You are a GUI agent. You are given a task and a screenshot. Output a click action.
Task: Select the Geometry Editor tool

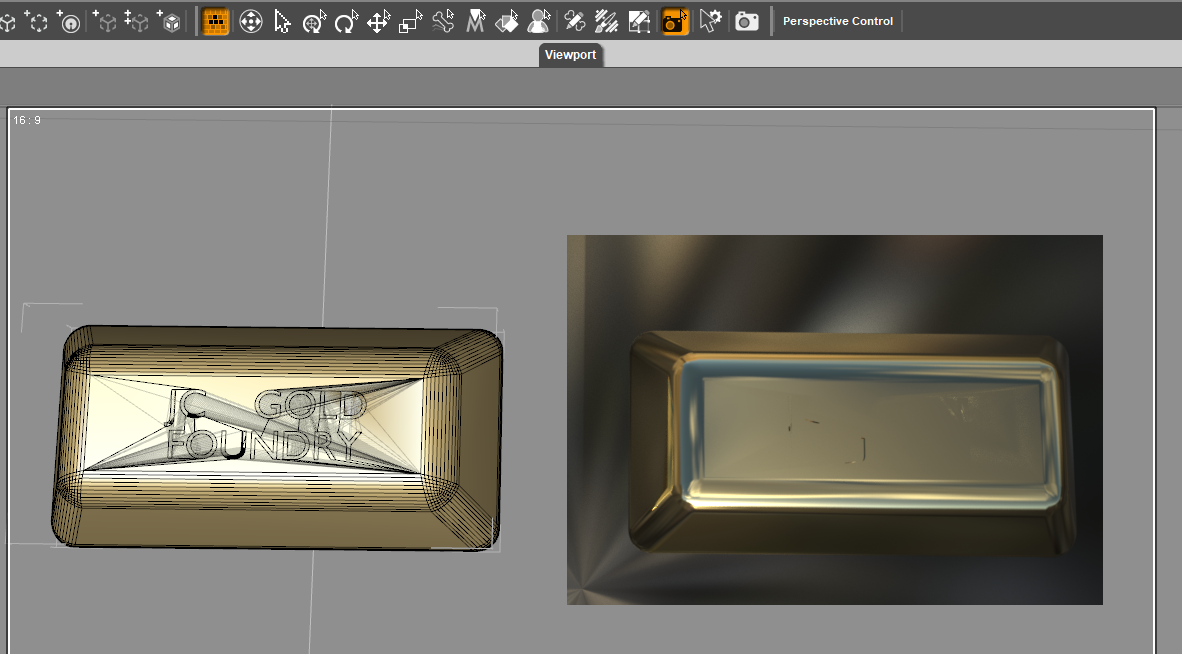click(507, 22)
